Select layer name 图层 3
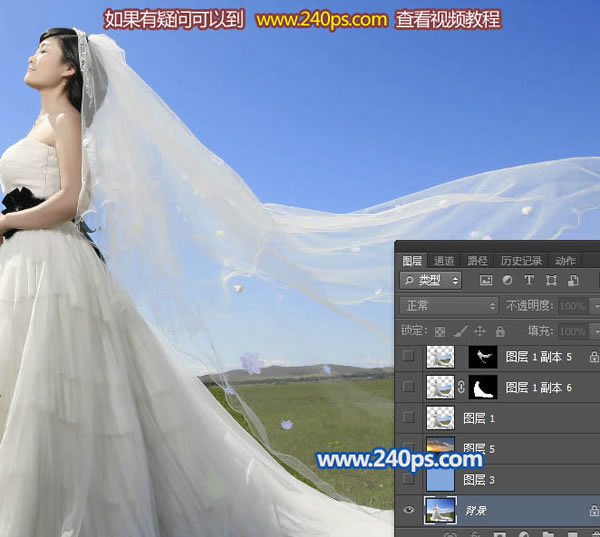Image resolution: width=600 pixels, height=537 pixels. tap(479, 480)
